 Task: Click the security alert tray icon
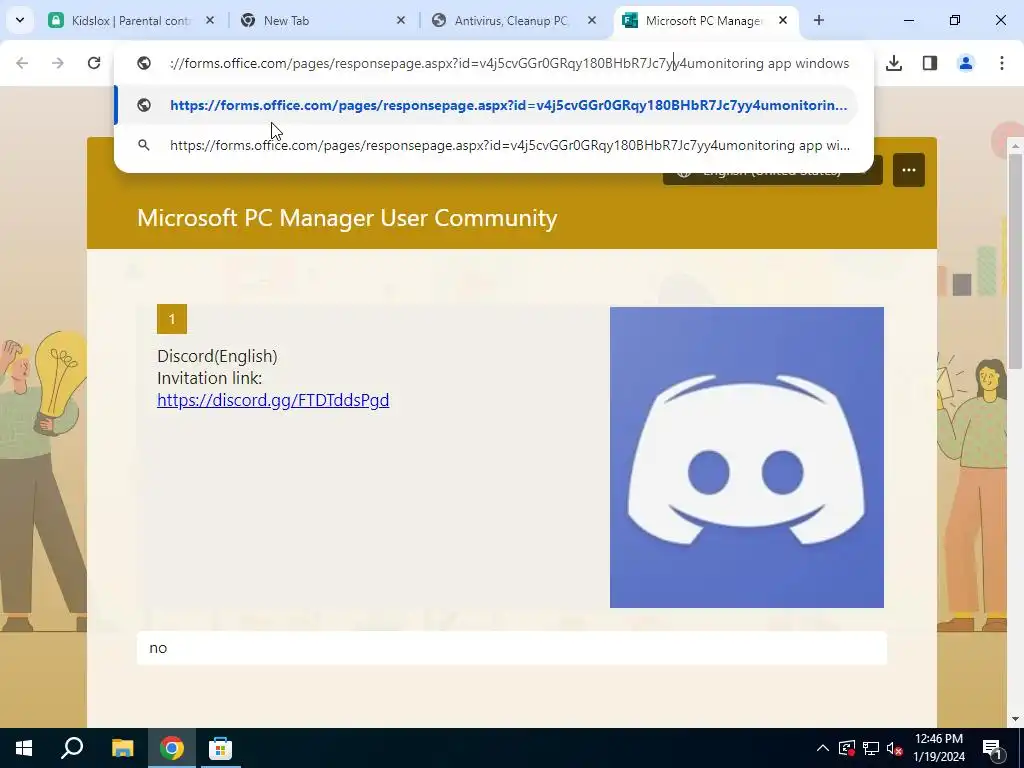846,748
